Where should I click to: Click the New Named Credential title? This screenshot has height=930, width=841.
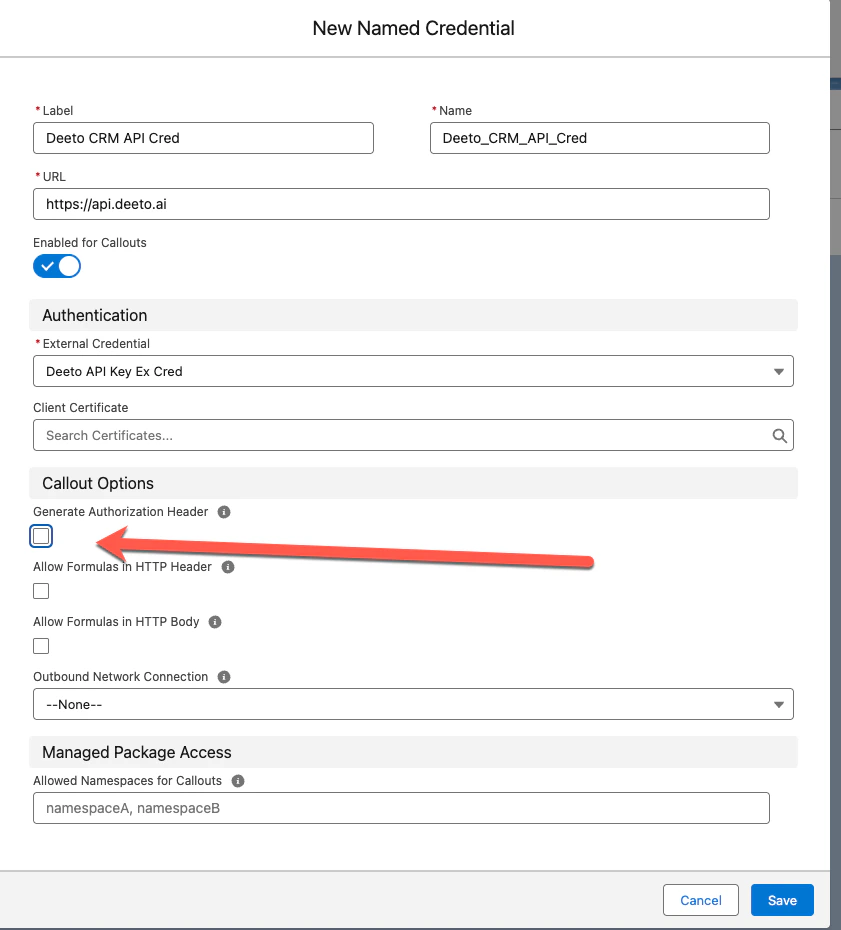coord(413,28)
